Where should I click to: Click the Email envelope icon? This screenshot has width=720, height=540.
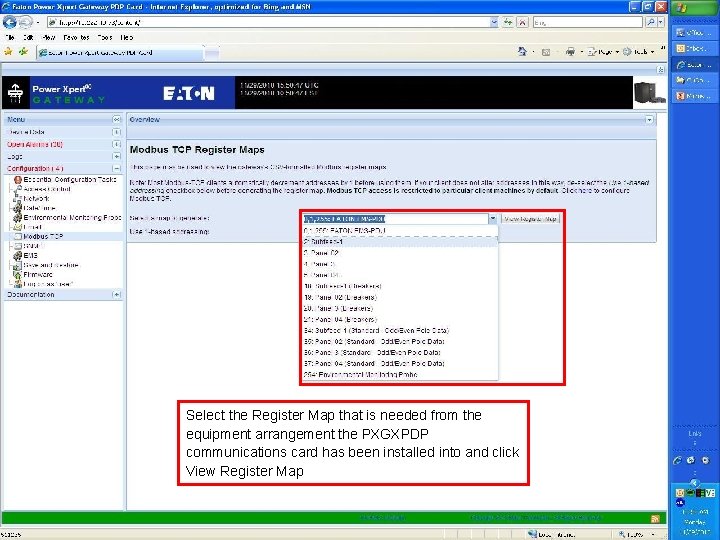tap(17, 227)
